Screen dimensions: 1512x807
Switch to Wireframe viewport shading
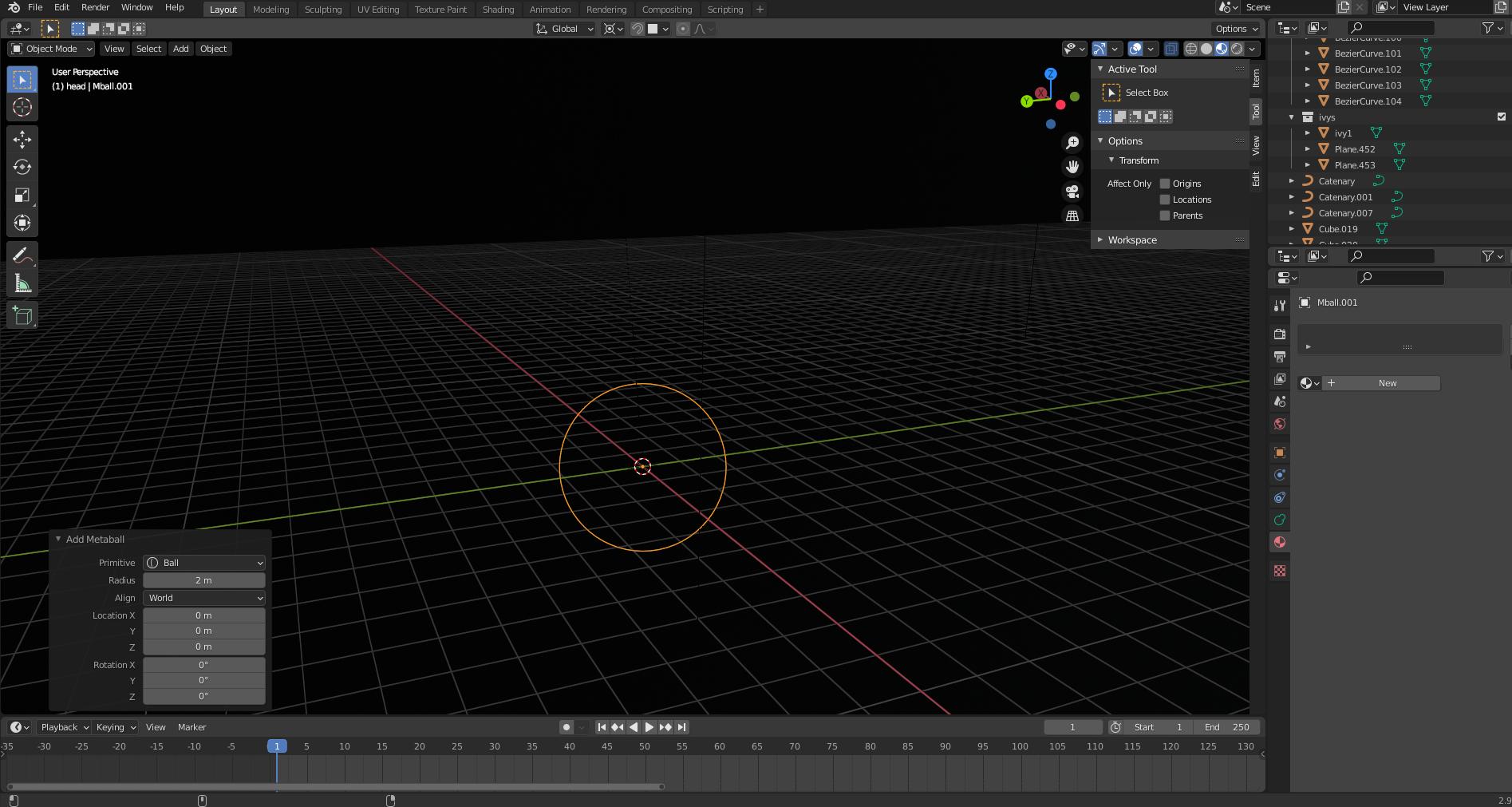coord(1191,49)
